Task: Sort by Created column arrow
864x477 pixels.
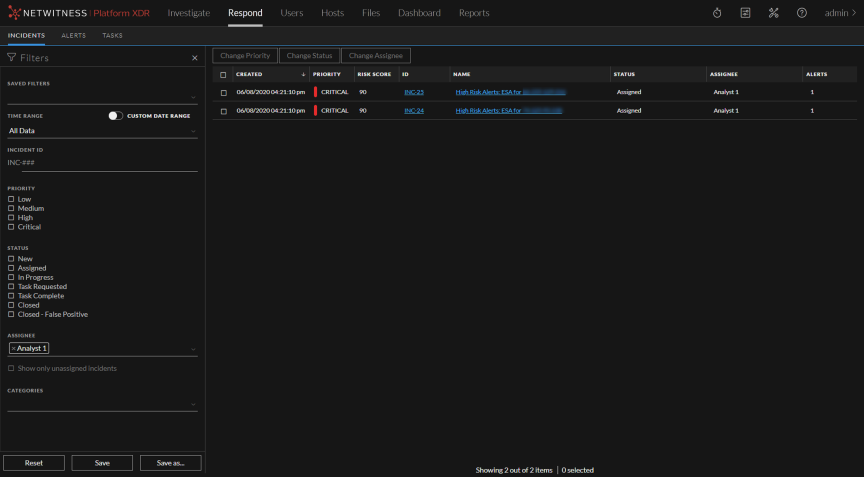Action: [303, 74]
